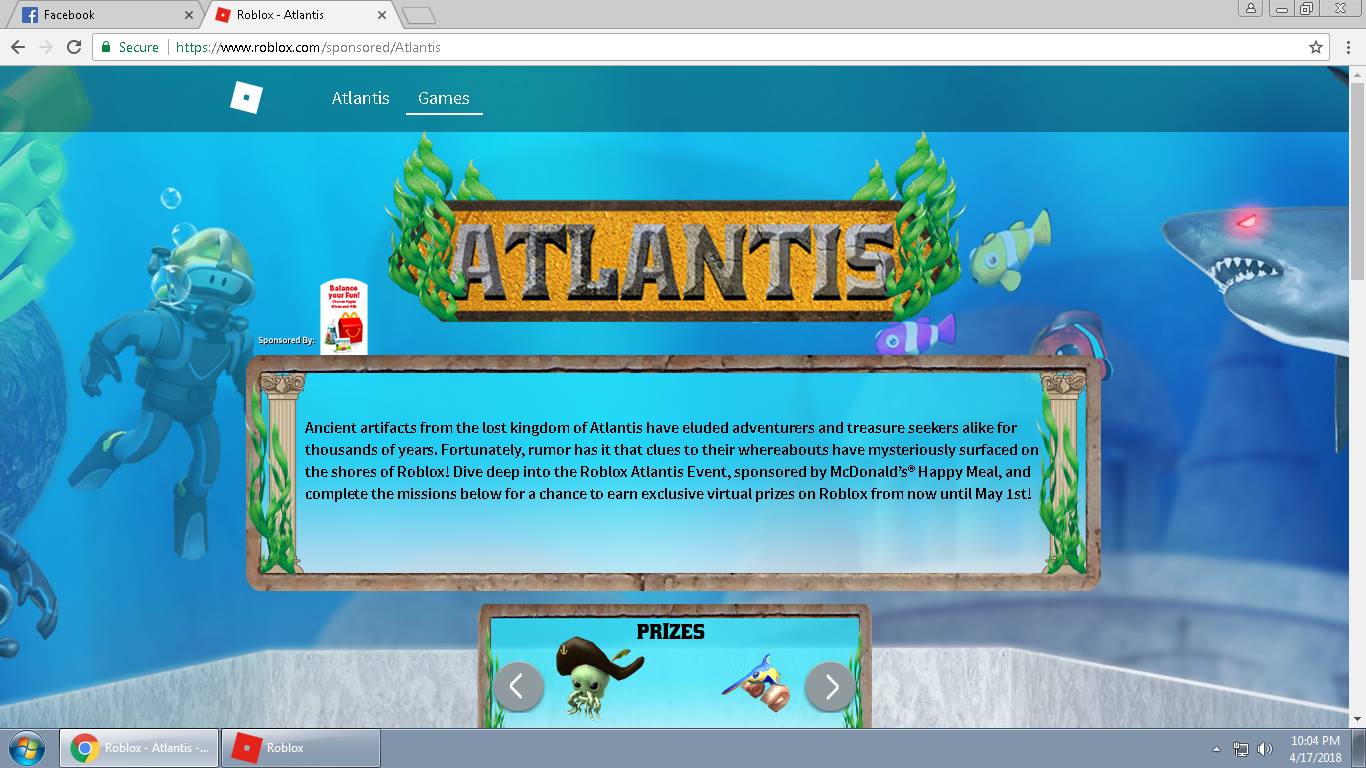Image resolution: width=1366 pixels, height=768 pixels.
Task: Click the Roblox logo icon in header
Action: [x=246, y=98]
